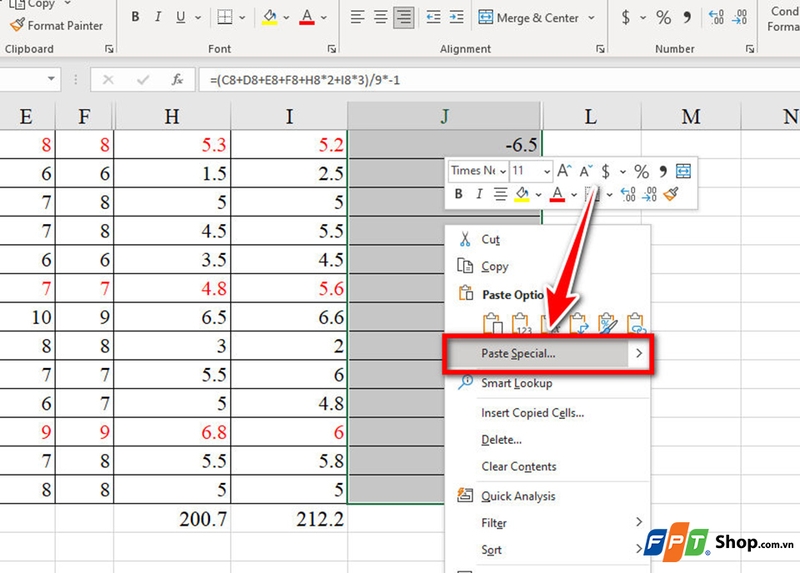
Task: Open ribbon Fill Color dropdown arrow
Action: pos(286,18)
